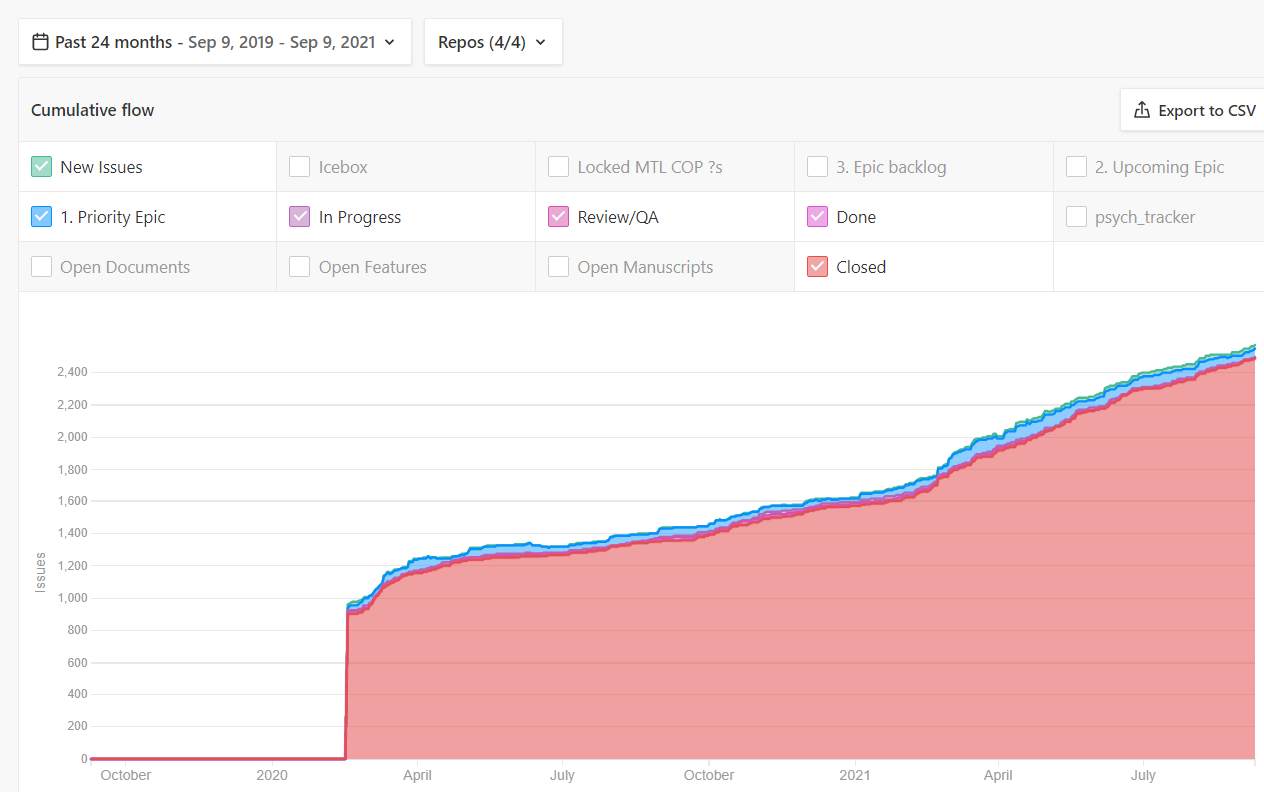Screen dimensions: 1264x792
Task: Click the export icon beside Export to CSV
Action: pos(1142,110)
